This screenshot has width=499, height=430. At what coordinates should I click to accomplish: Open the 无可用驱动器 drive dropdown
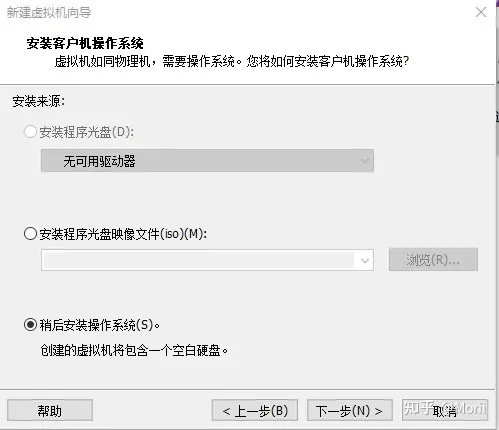pos(207,161)
